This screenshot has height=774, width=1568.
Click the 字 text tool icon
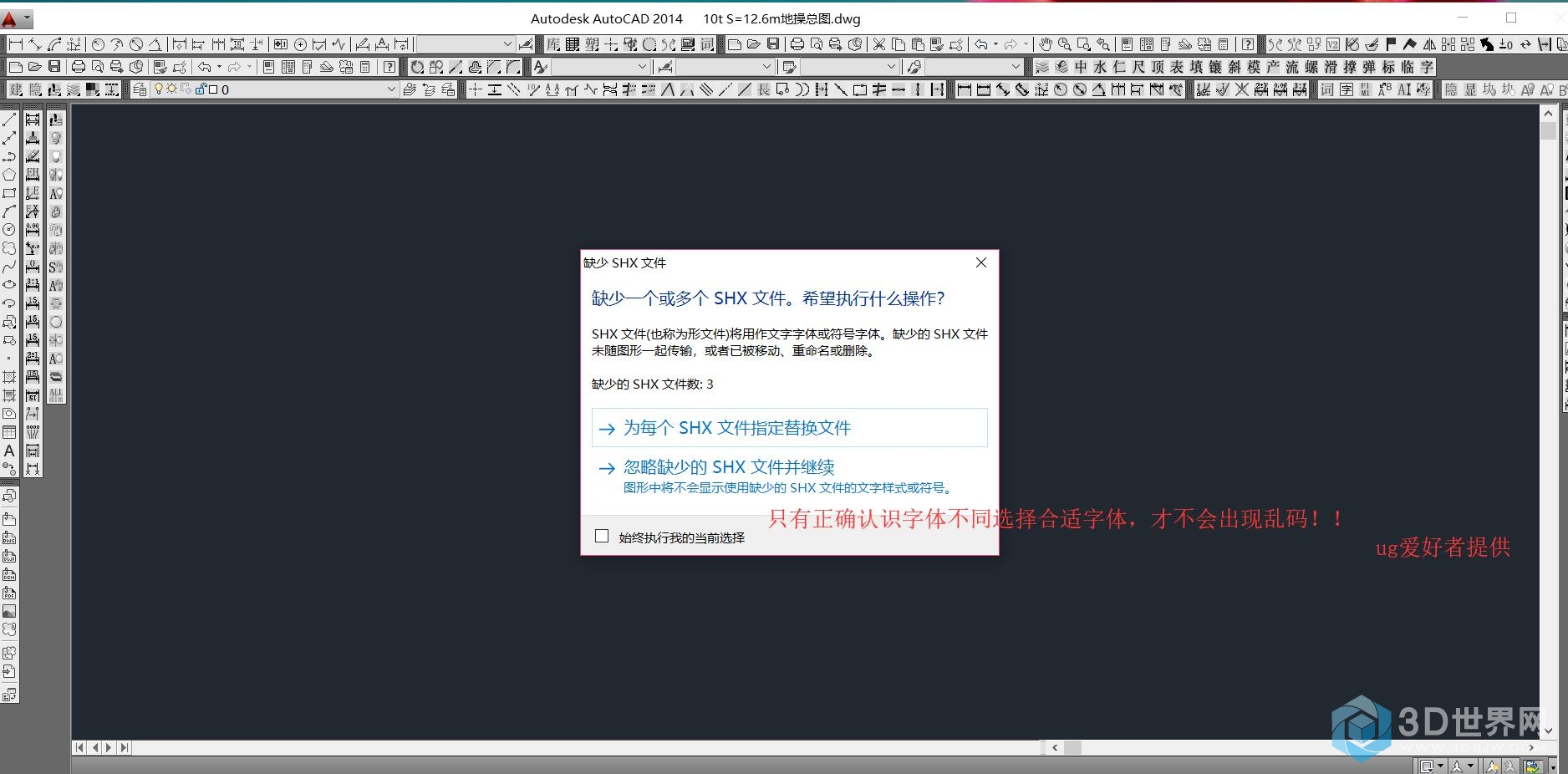pyautogui.click(x=1427, y=67)
